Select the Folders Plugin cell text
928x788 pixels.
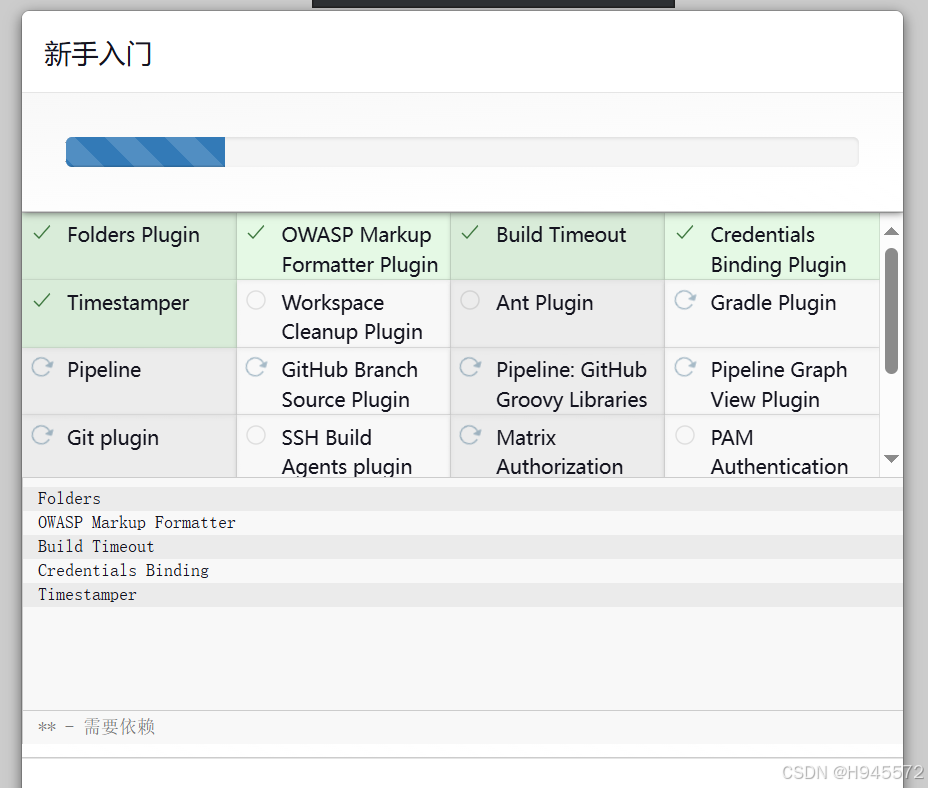coord(133,235)
